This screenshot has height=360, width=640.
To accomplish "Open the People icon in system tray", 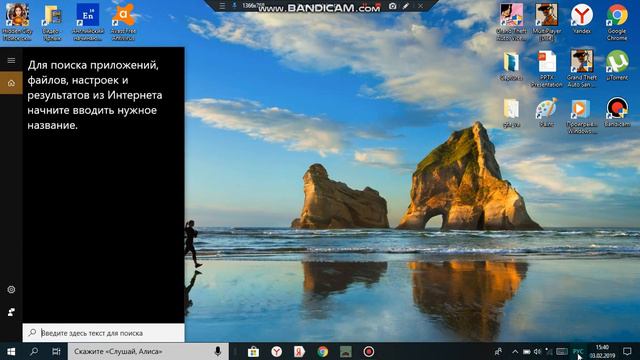I will pos(498,351).
